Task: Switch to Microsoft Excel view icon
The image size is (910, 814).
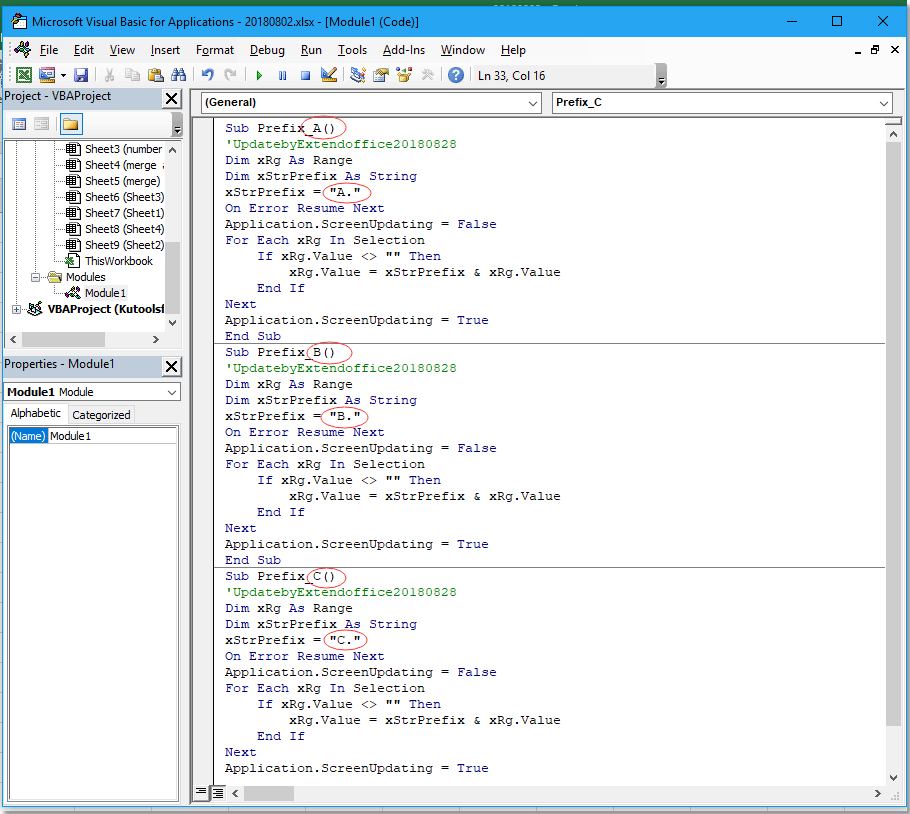Action: coord(23,75)
